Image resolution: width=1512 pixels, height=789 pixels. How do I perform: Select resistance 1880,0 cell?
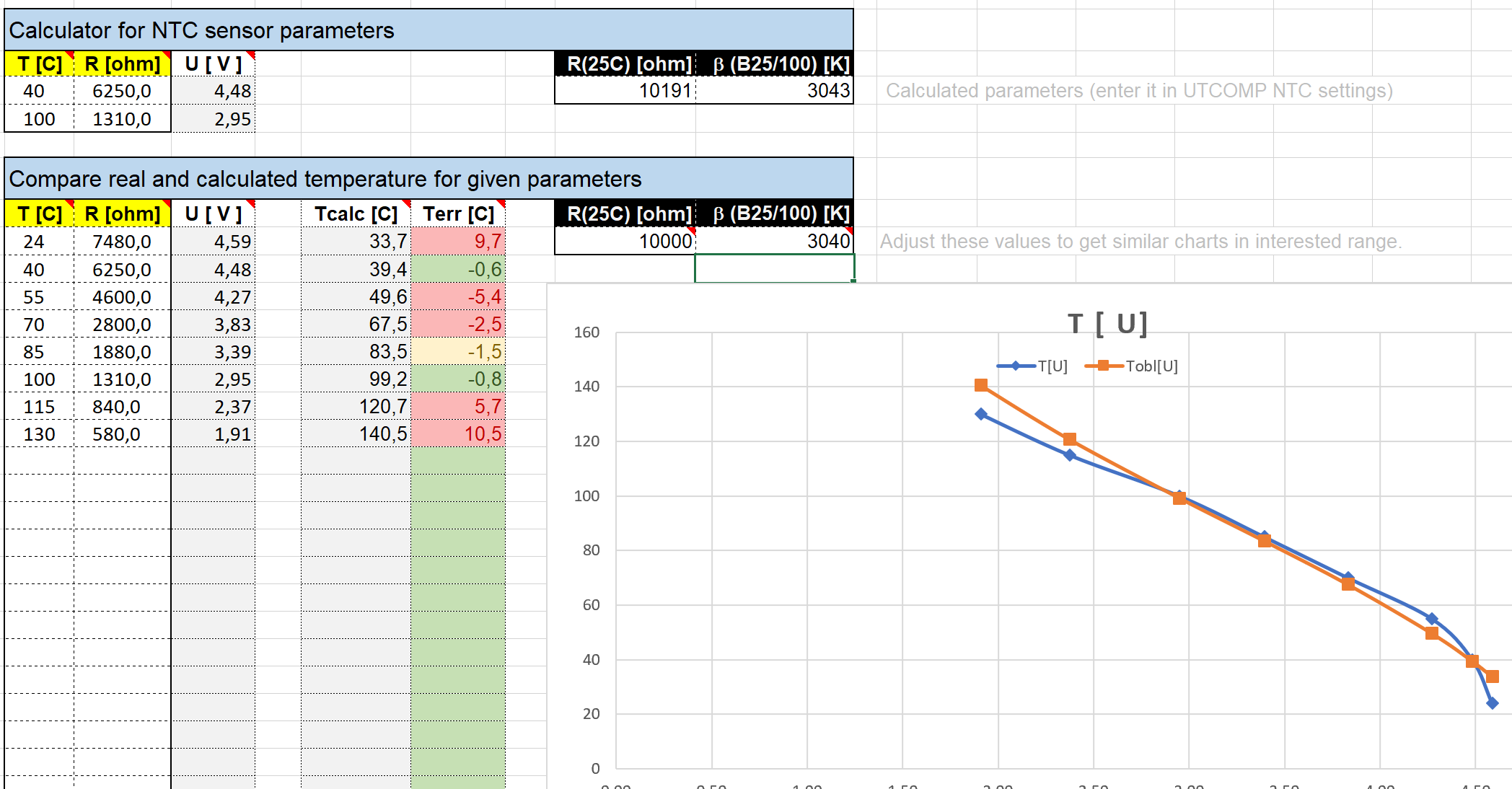[123, 351]
